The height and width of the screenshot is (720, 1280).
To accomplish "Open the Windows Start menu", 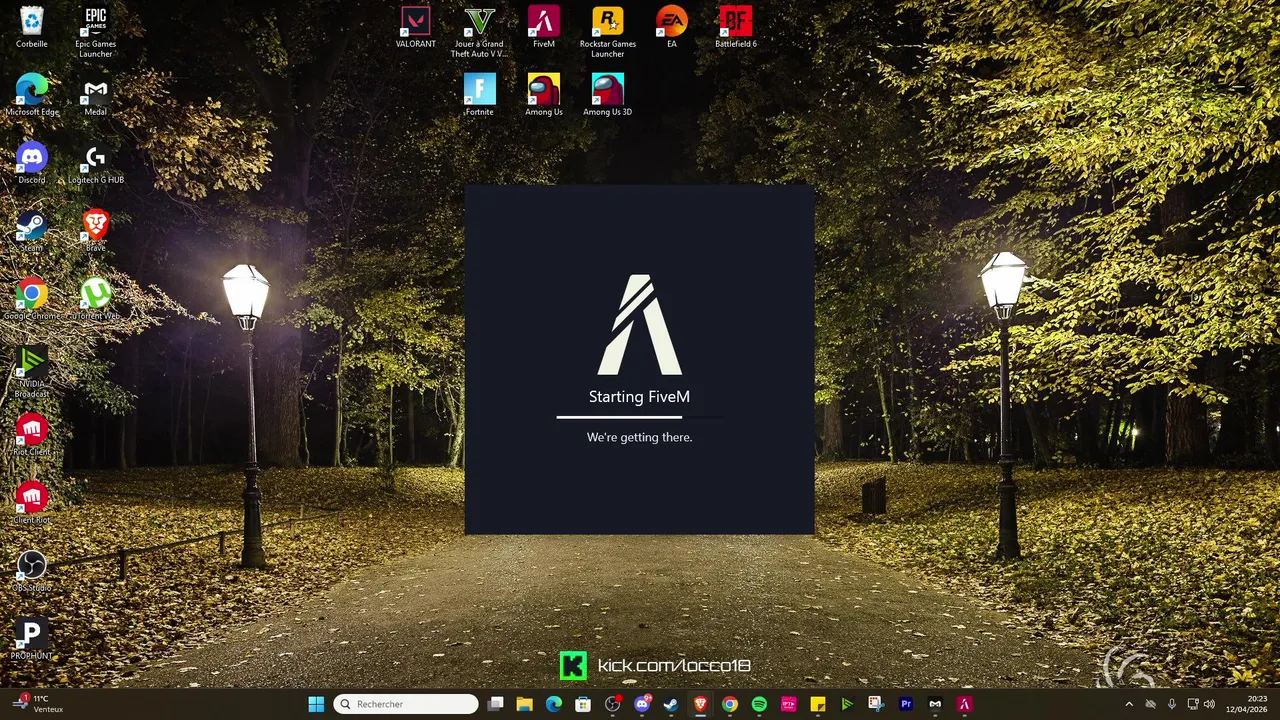I will point(316,704).
